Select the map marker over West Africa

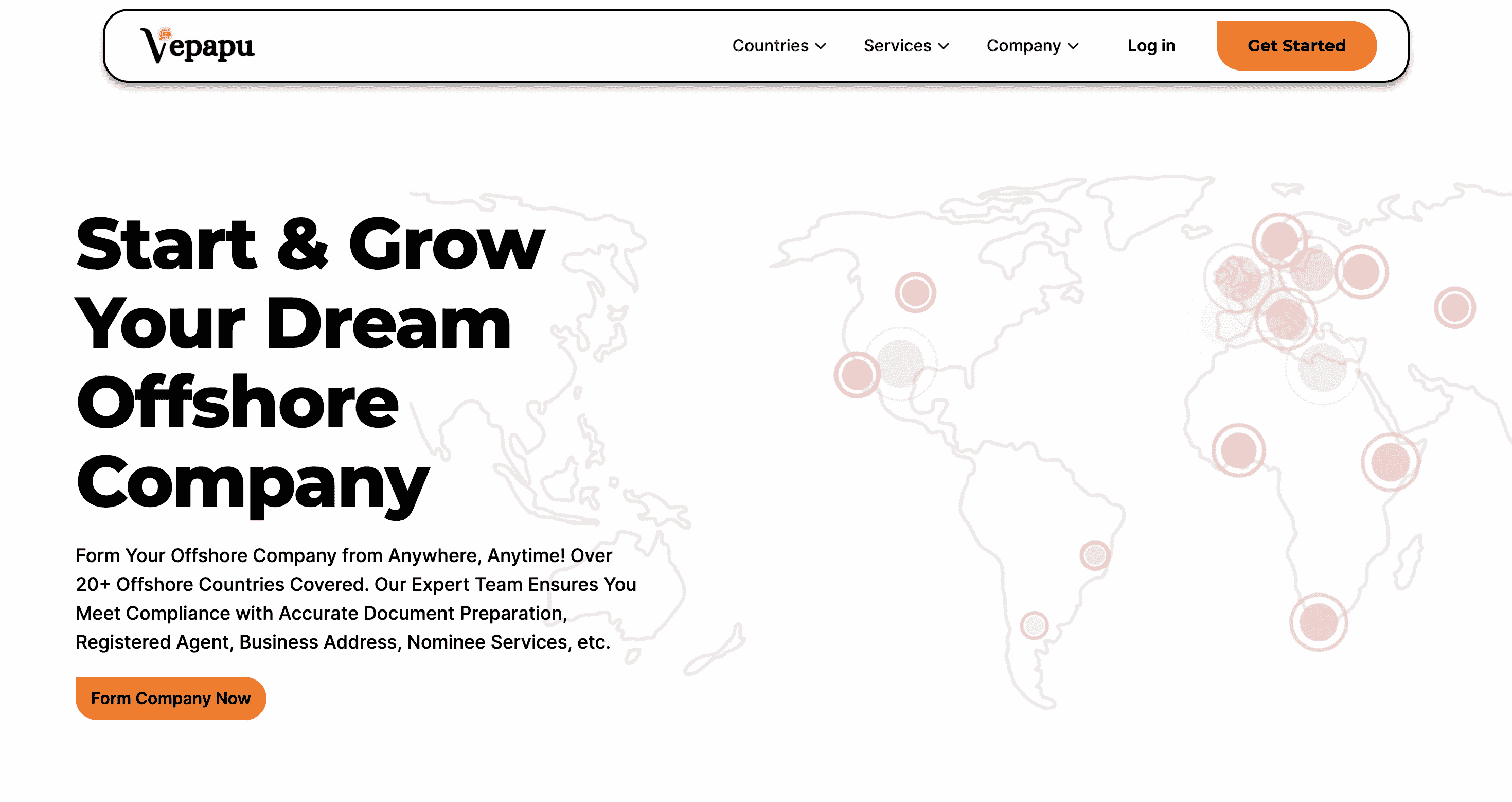click(x=1238, y=450)
